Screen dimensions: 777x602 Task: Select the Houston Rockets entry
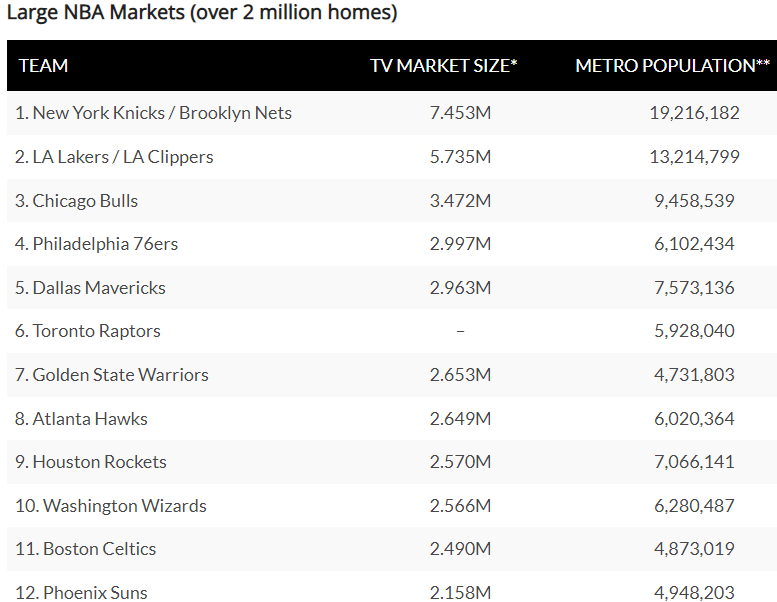click(x=90, y=462)
